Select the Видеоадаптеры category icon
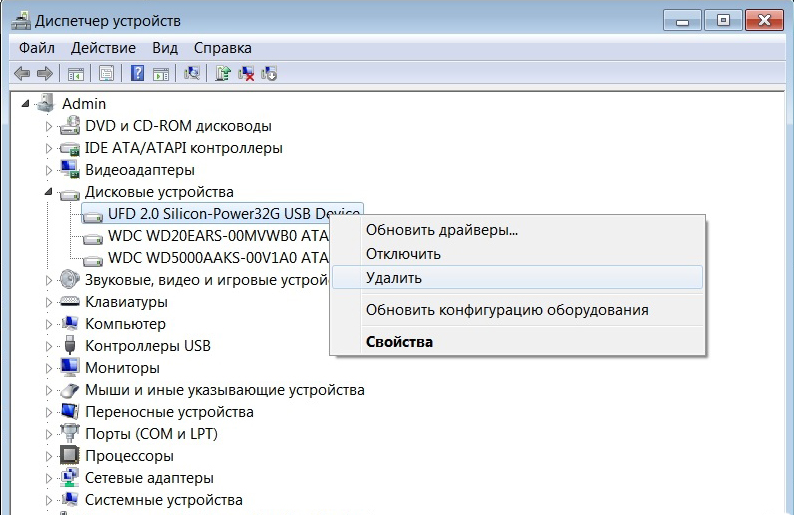The image size is (794, 515). (70, 170)
